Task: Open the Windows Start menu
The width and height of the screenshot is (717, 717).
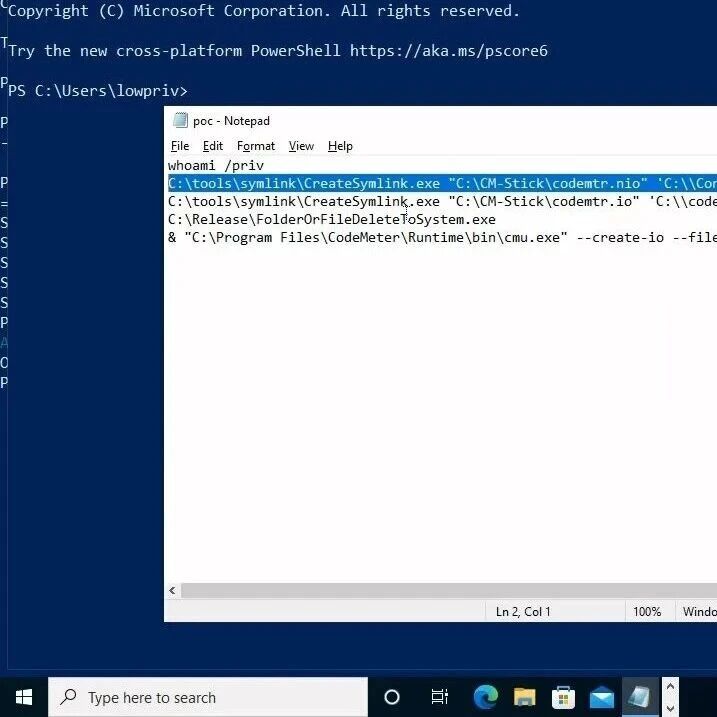Action: 24,697
